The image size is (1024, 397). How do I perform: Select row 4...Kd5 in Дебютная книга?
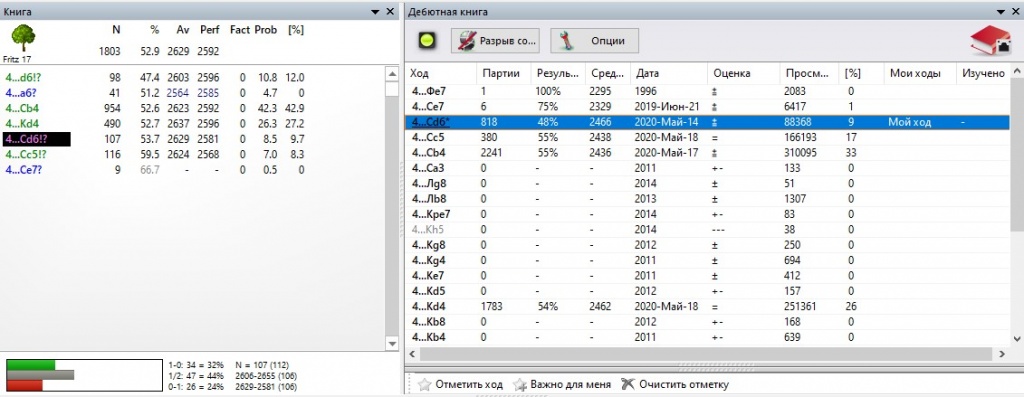[707, 291]
